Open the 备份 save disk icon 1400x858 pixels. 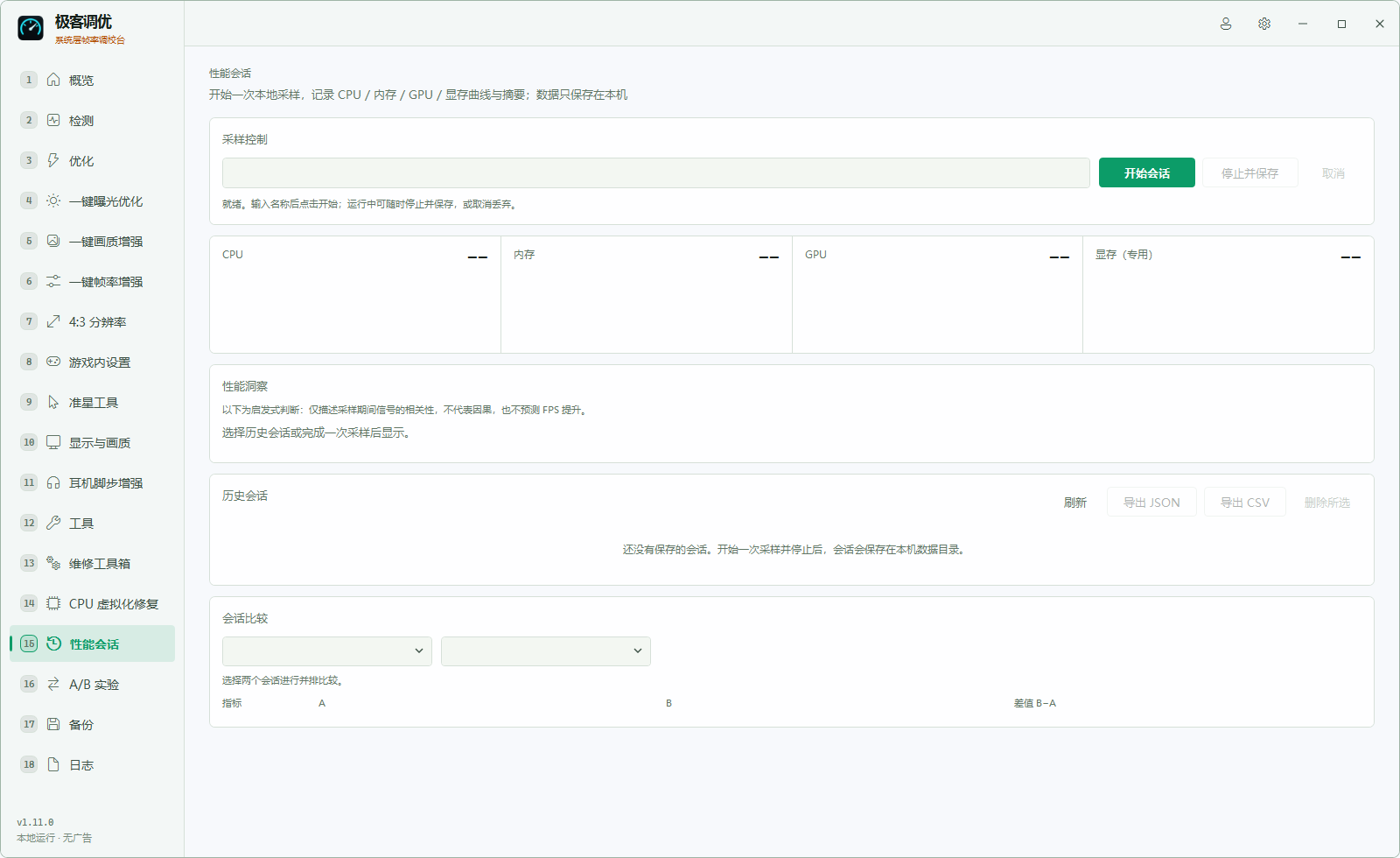pos(53,724)
